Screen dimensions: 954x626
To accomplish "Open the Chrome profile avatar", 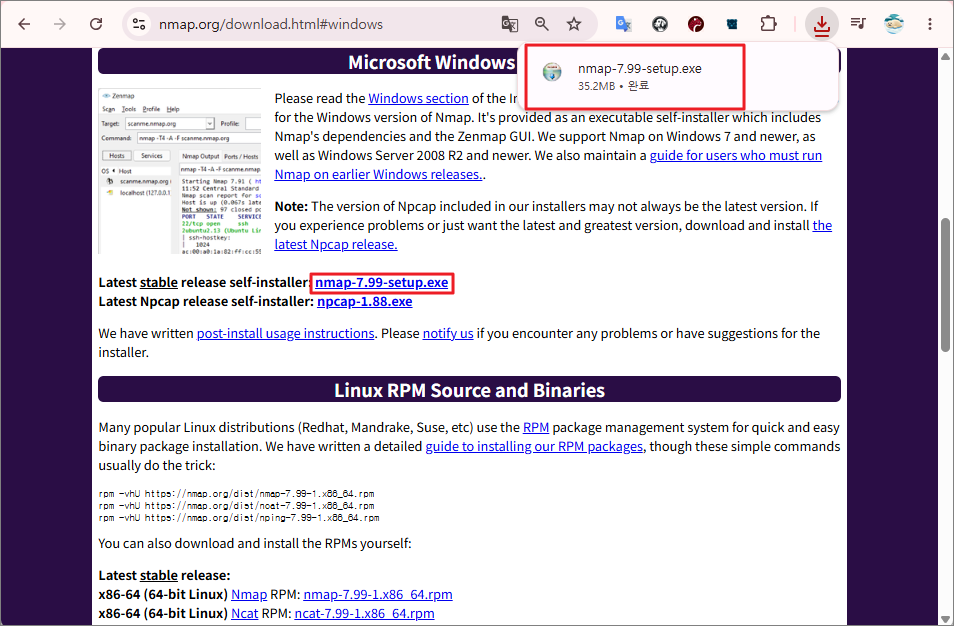I will [894, 24].
